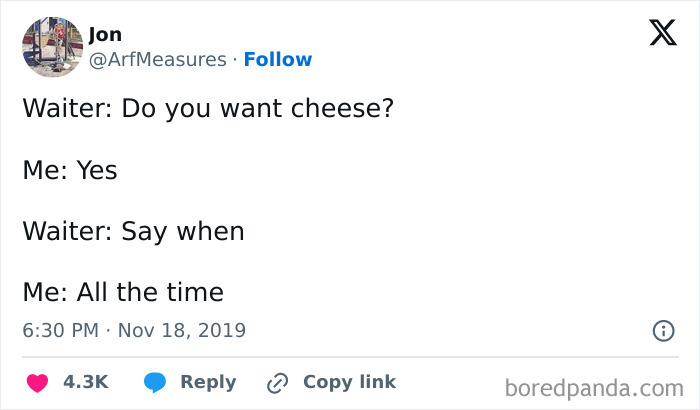Like the tweet with the heart icon
Viewport: 700px width, 410px height.
[37, 382]
